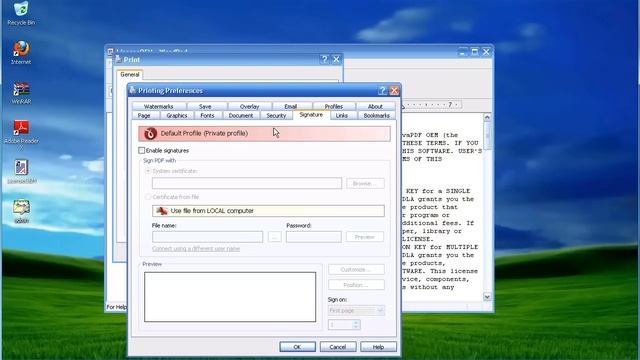Switch to the Overlay tab
Viewport: 640px width, 360px height.
point(249,106)
